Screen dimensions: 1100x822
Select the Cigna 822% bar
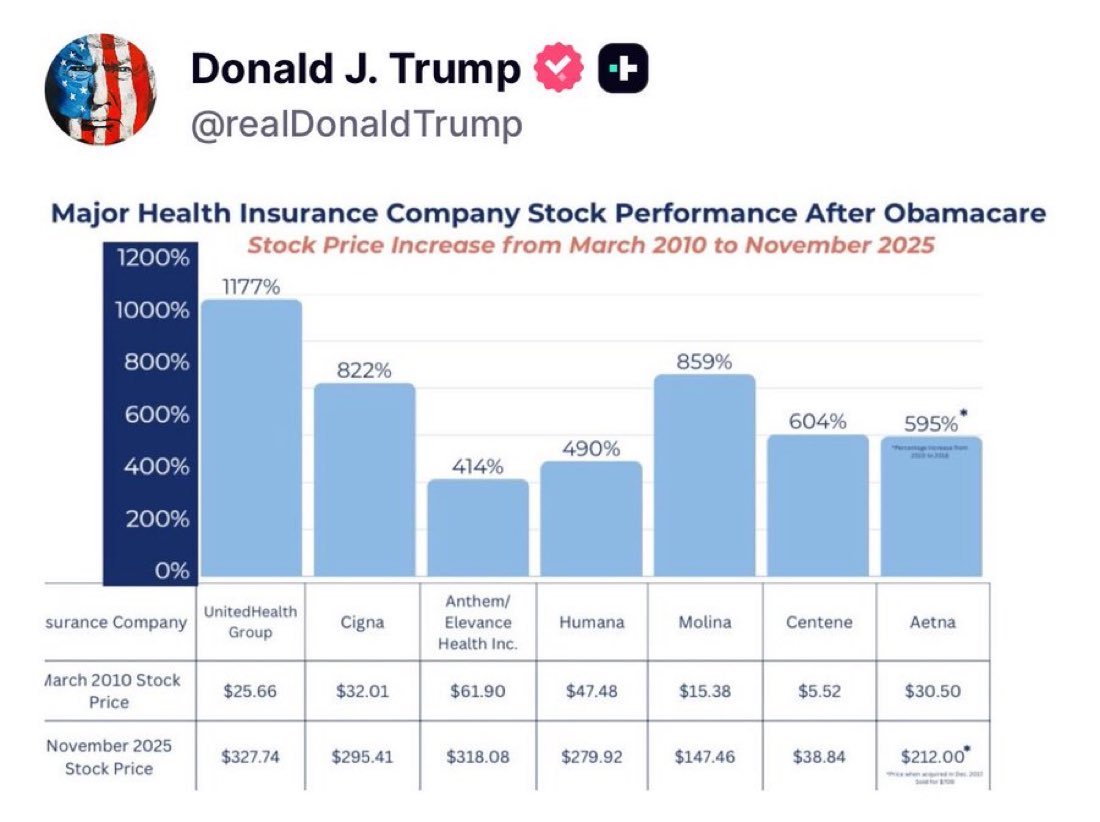pyautogui.click(x=364, y=480)
